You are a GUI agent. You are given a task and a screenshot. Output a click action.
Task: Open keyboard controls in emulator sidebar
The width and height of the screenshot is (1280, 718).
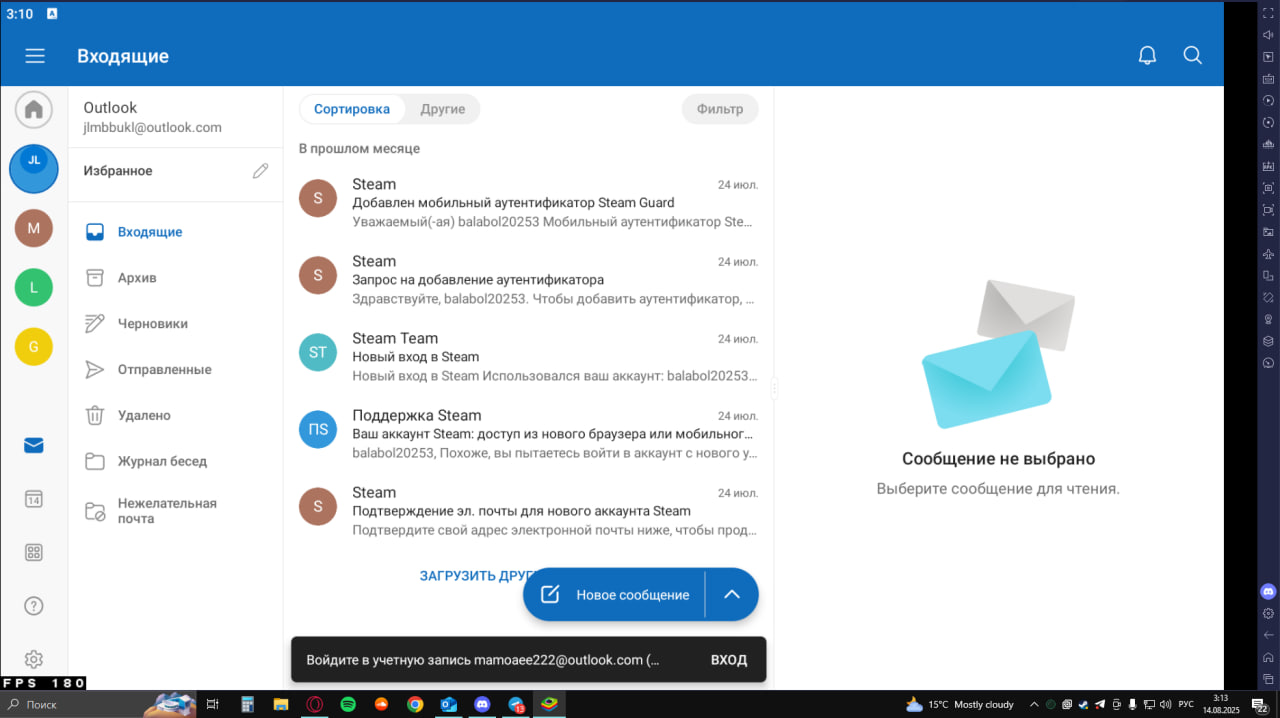pyautogui.click(x=1268, y=78)
